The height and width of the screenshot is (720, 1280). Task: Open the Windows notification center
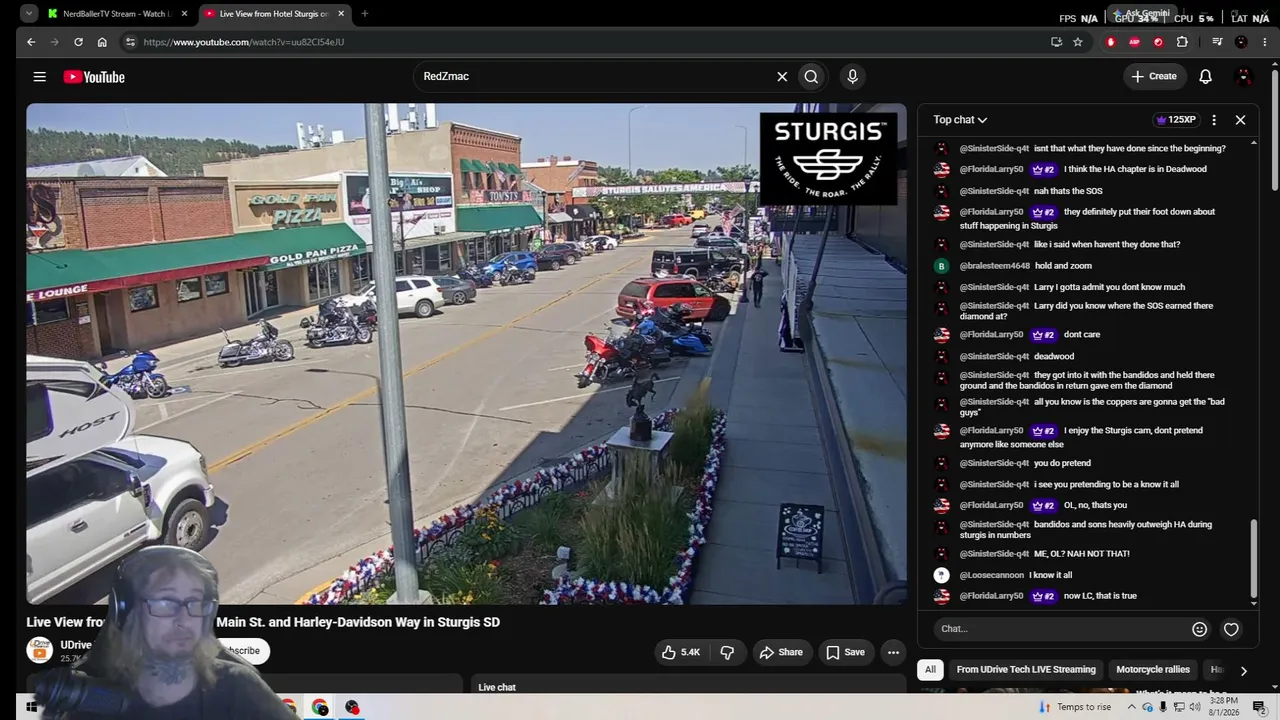[x=1259, y=707]
